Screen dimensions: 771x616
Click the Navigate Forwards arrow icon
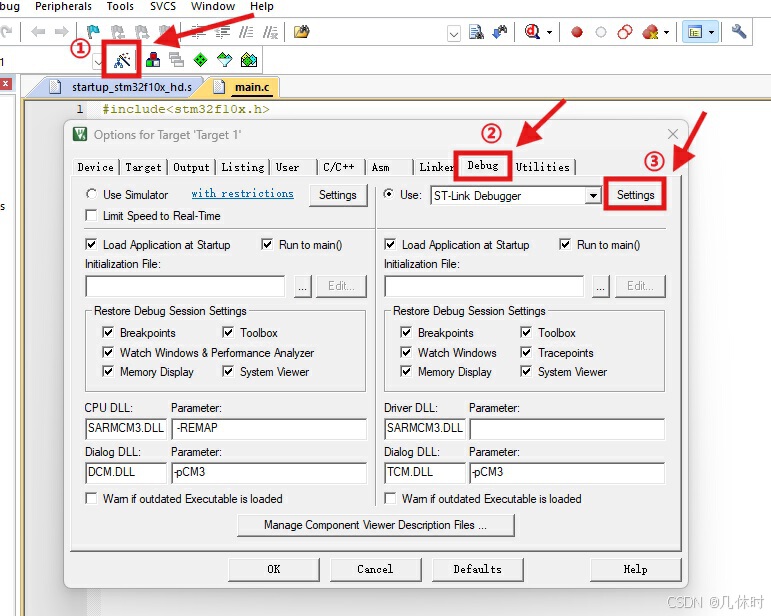pyautogui.click(x=61, y=32)
